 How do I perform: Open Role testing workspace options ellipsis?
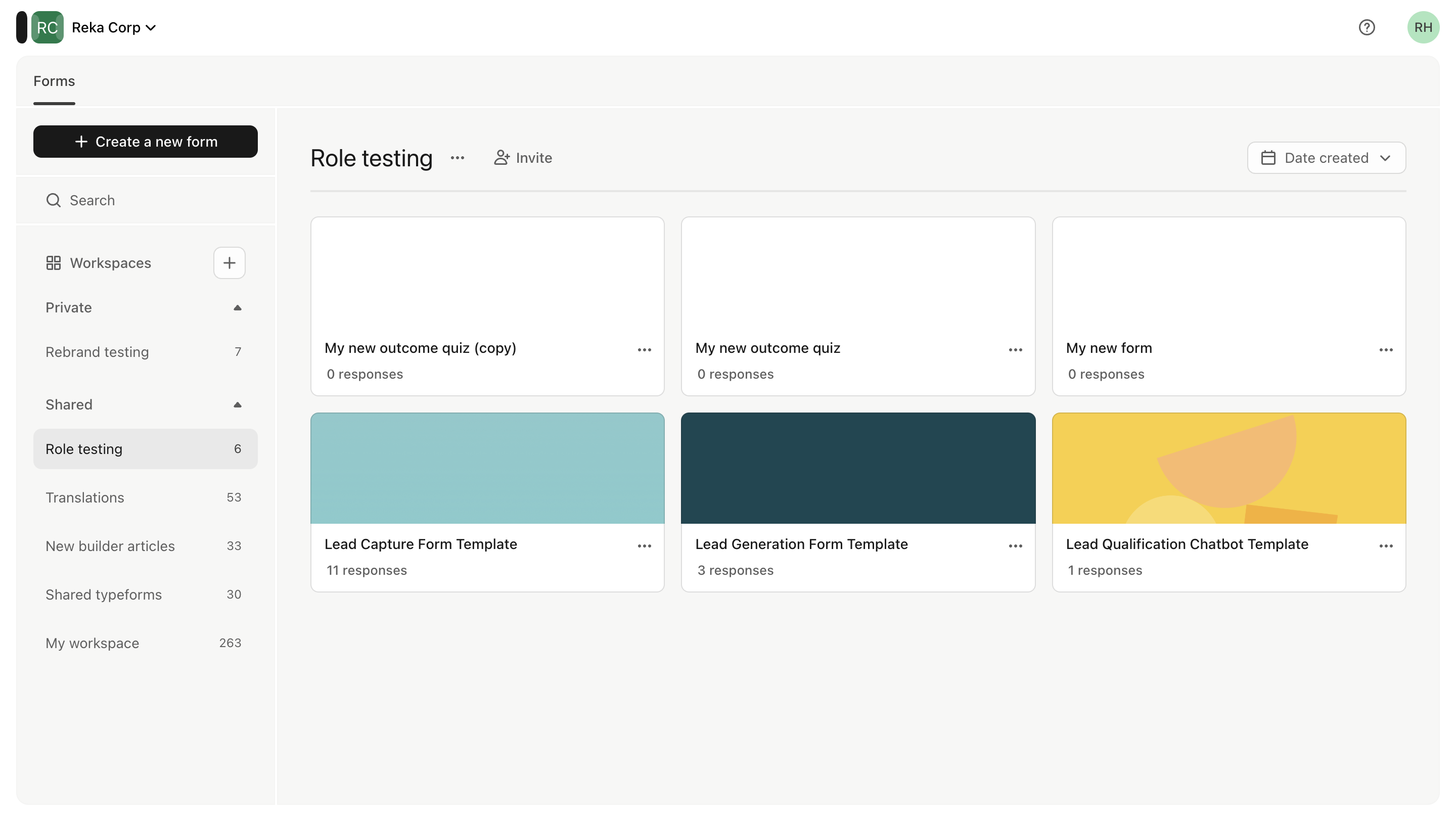pos(457,158)
